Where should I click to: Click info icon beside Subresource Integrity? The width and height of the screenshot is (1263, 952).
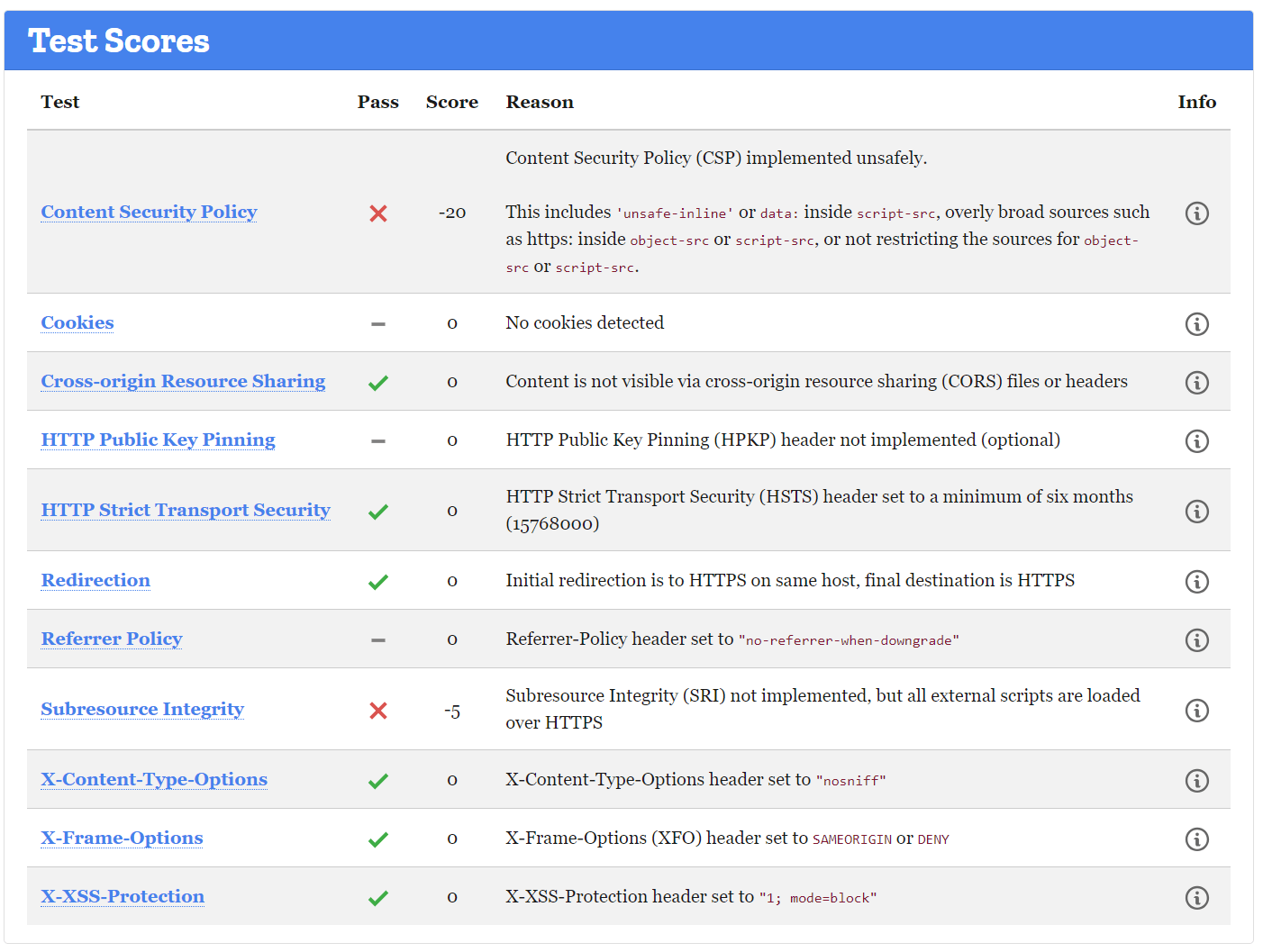coord(1196,710)
